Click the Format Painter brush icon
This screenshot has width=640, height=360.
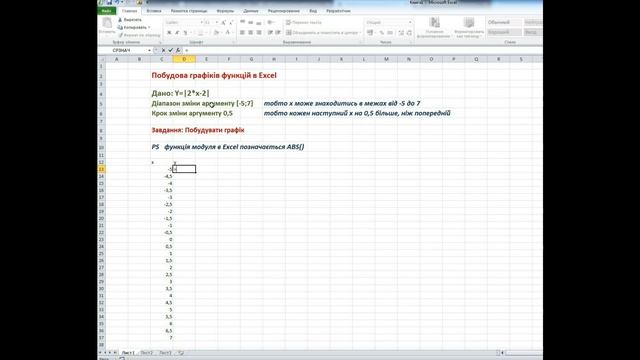coord(120,35)
